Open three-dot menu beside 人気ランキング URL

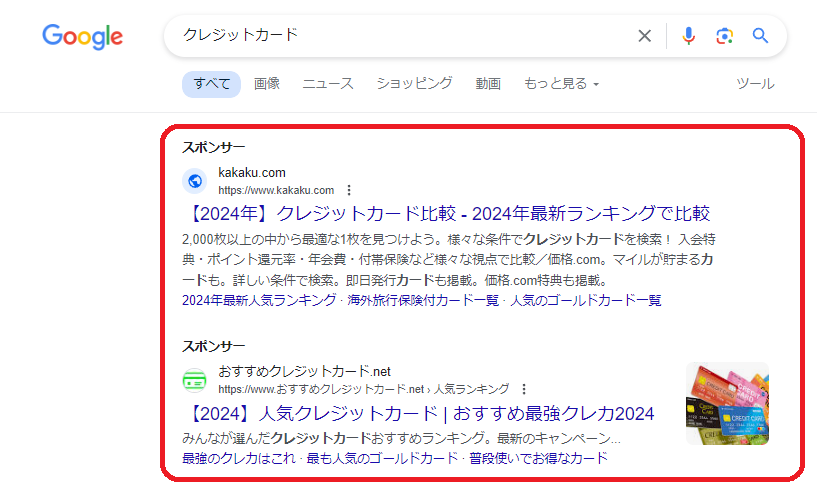(524, 389)
